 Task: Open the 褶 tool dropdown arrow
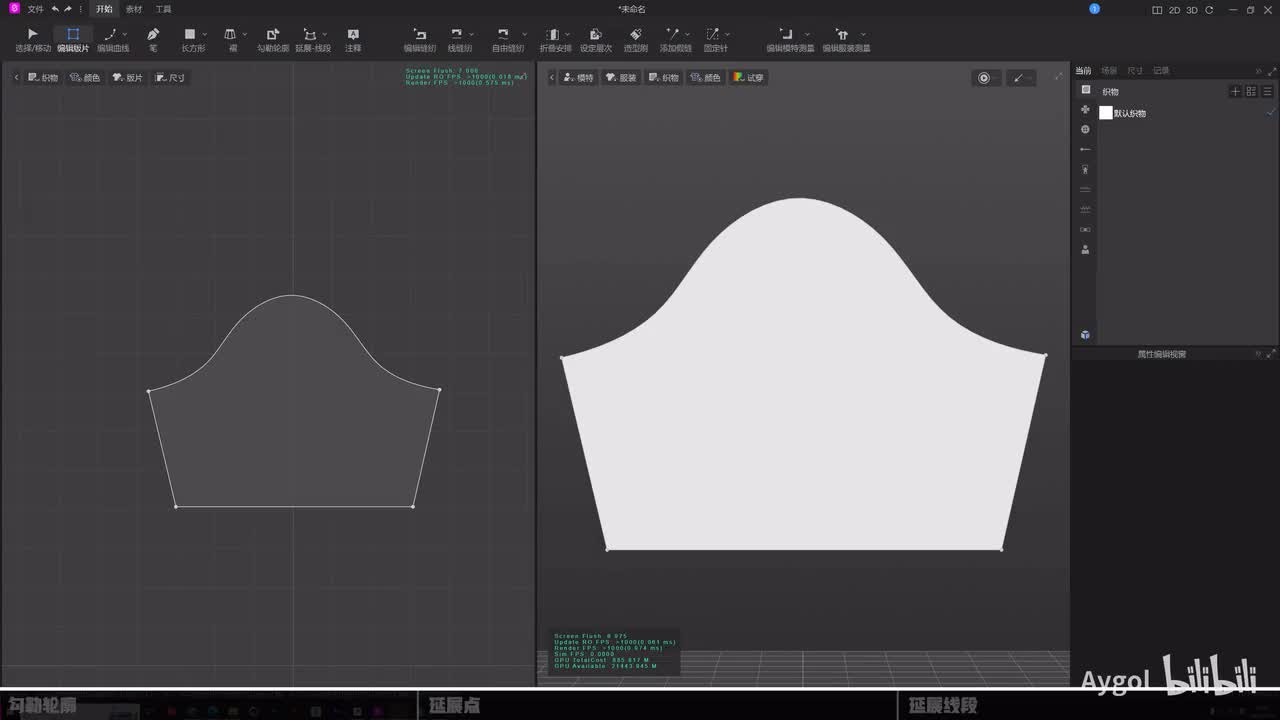pyautogui.click(x=245, y=34)
